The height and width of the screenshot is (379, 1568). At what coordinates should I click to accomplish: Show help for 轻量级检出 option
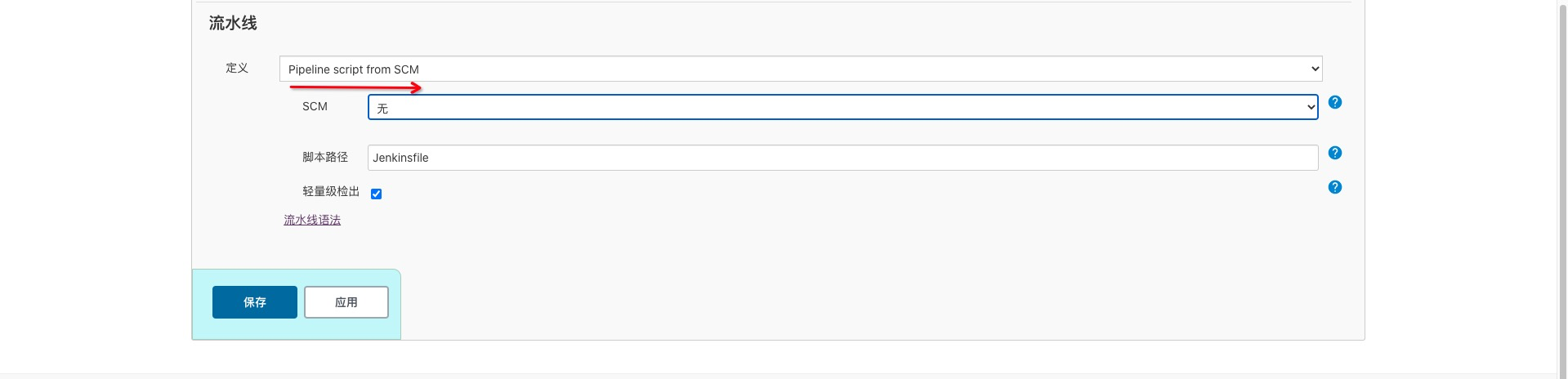click(1334, 187)
